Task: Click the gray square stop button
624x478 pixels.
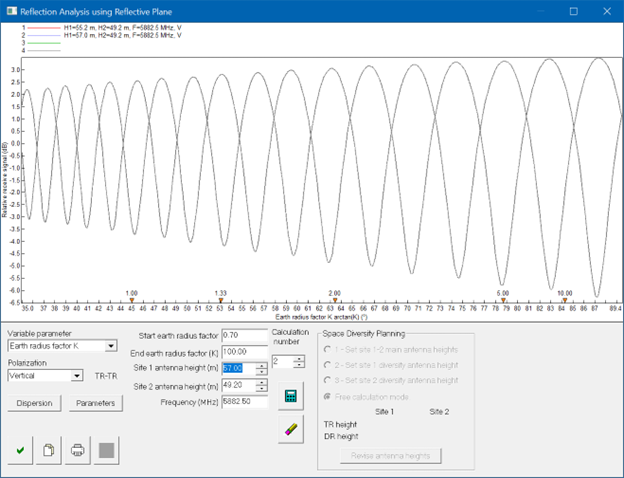Action: pyautogui.click(x=108, y=451)
